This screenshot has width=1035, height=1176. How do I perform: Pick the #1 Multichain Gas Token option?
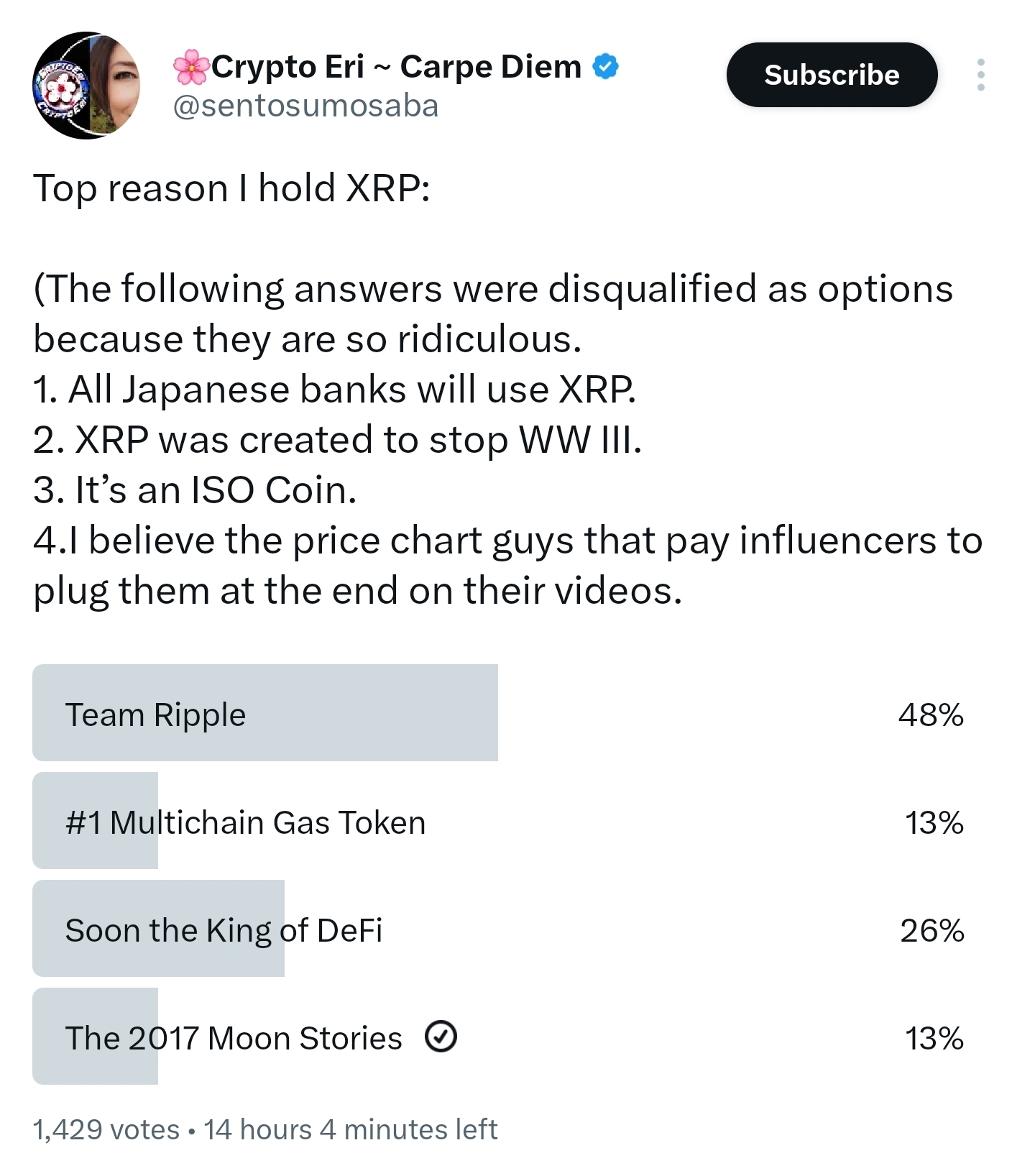(x=244, y=821)
